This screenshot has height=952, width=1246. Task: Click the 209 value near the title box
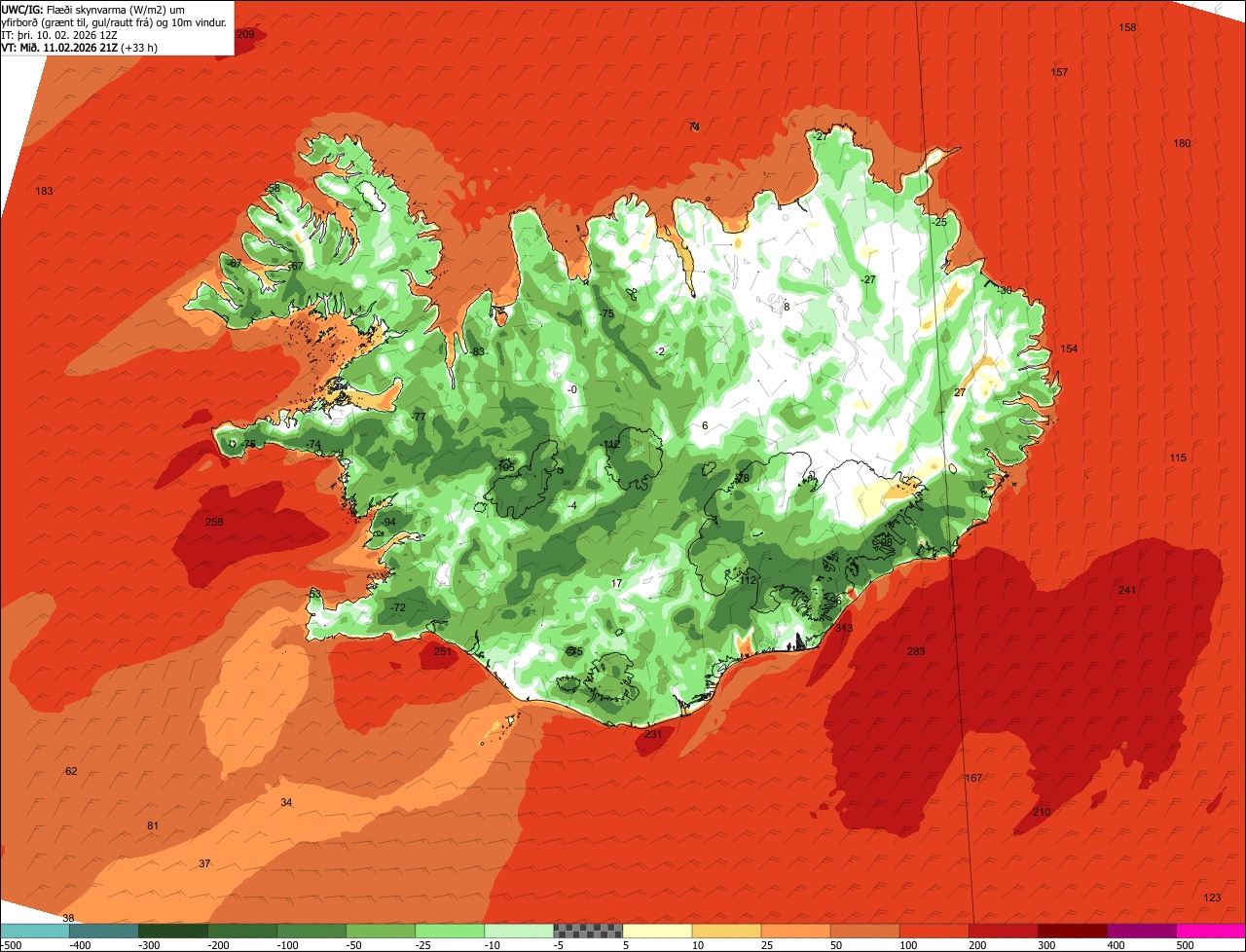coord(245,34)
